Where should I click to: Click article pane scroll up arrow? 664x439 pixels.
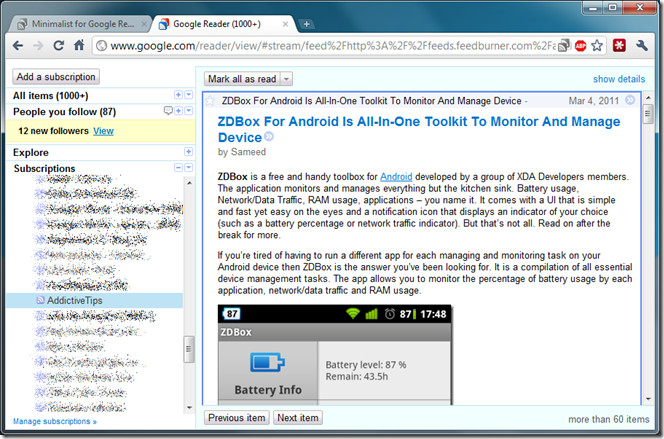tap(648, 98)
